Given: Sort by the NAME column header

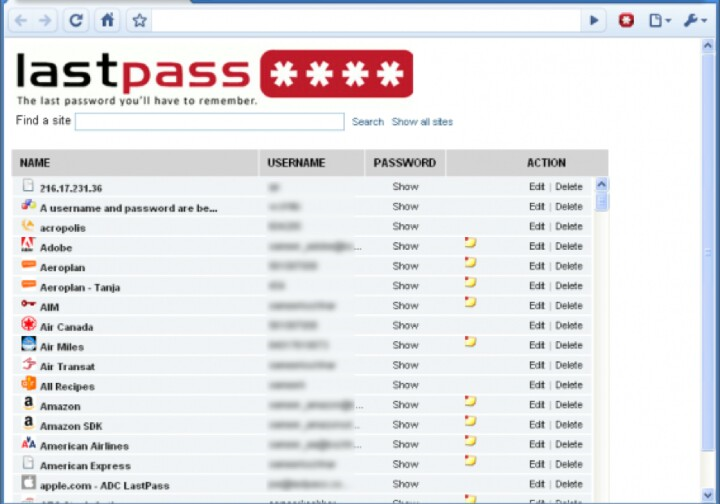Looking at the screenshot, I should (35, 163).
